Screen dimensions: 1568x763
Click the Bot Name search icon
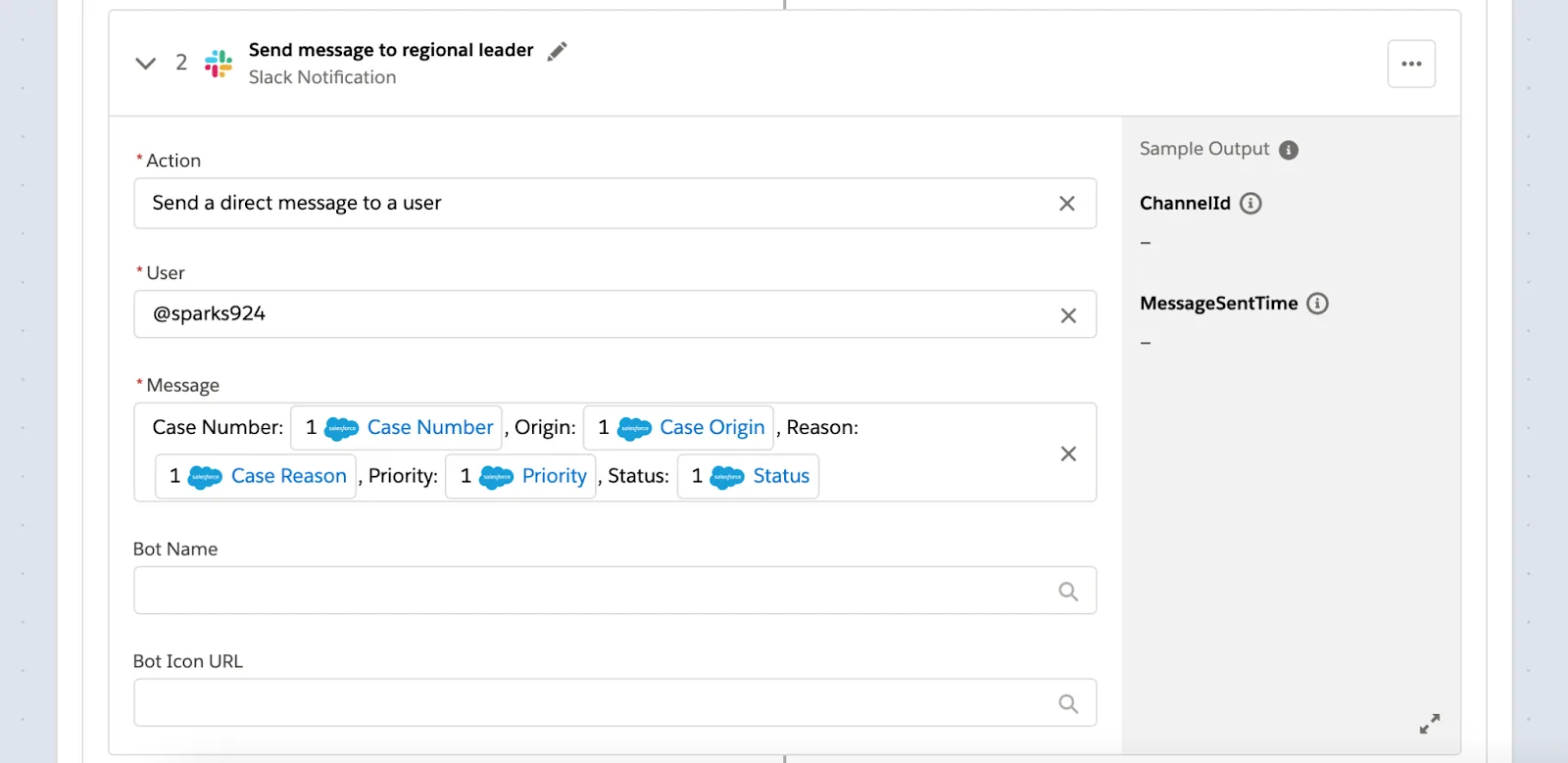[x=1068, y=592]
